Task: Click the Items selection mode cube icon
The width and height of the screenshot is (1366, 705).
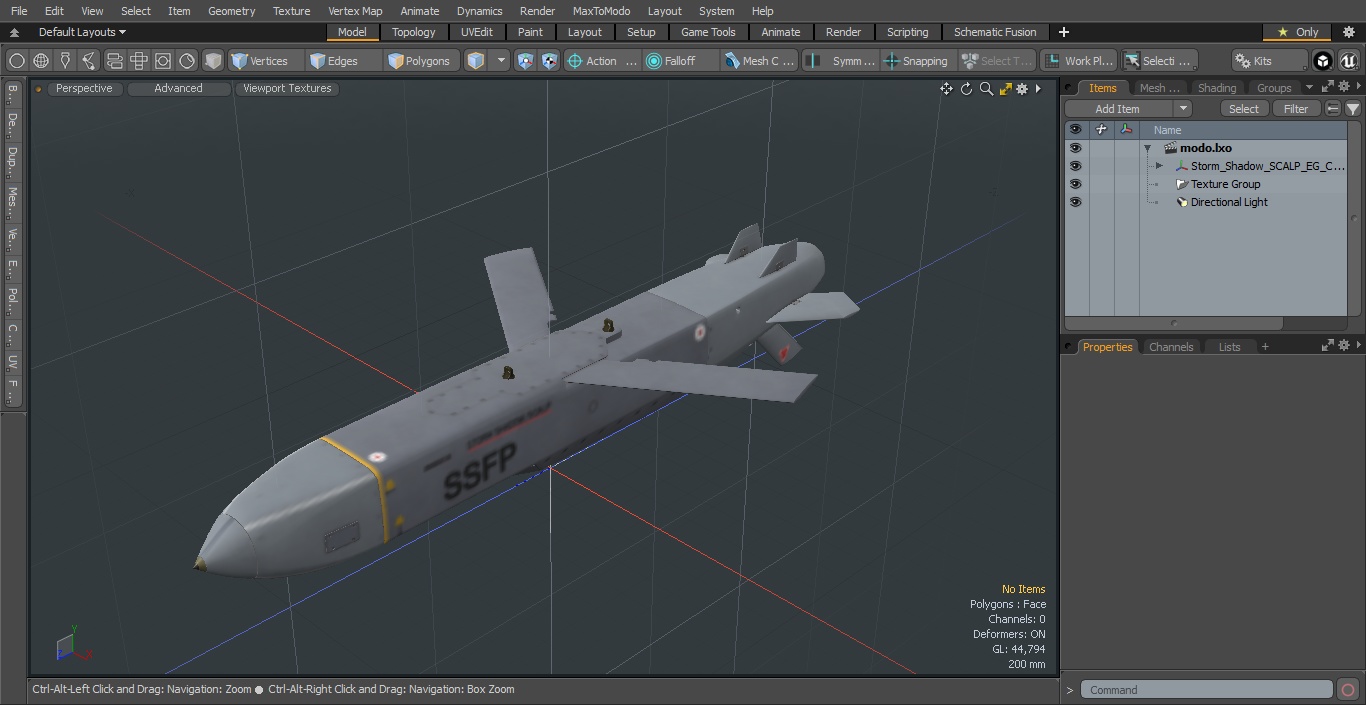Action: [x=476, y=61]
